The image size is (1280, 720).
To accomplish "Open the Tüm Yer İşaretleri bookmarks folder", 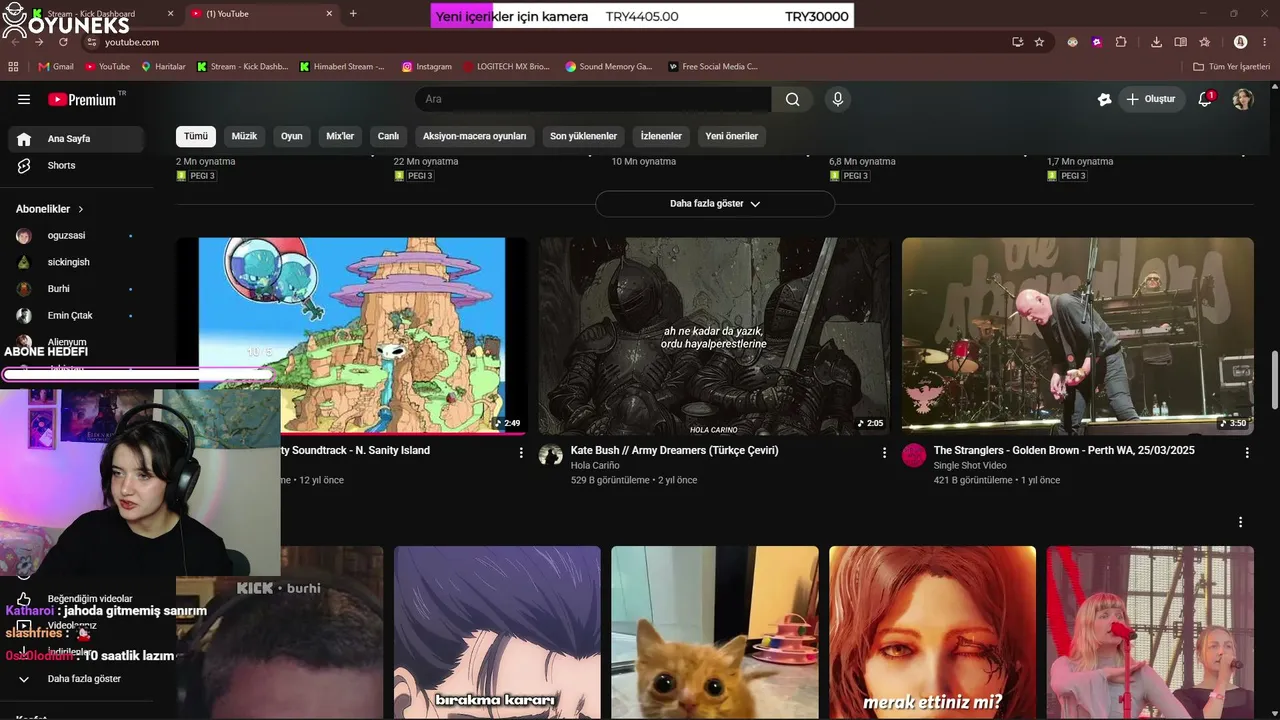I will (x=1232, y=67).
